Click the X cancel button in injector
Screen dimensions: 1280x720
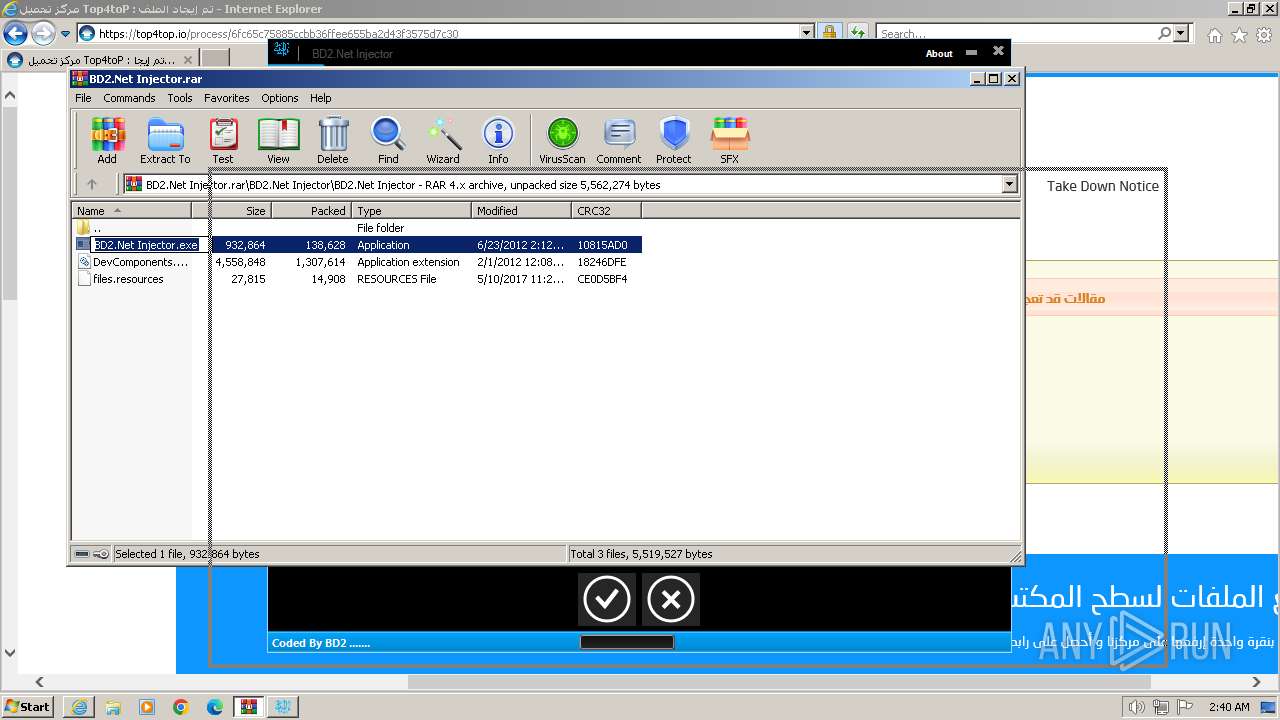point(671,599)
